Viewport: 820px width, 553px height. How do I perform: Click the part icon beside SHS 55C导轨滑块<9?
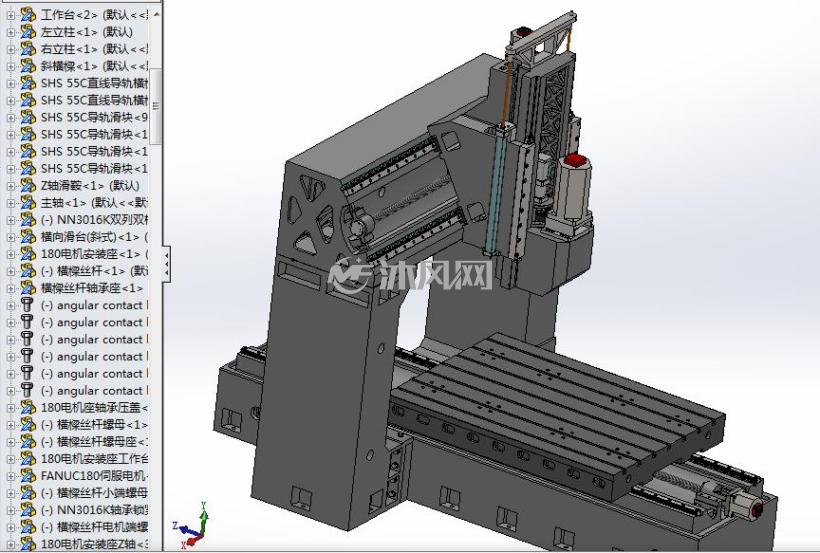point(28,117)
